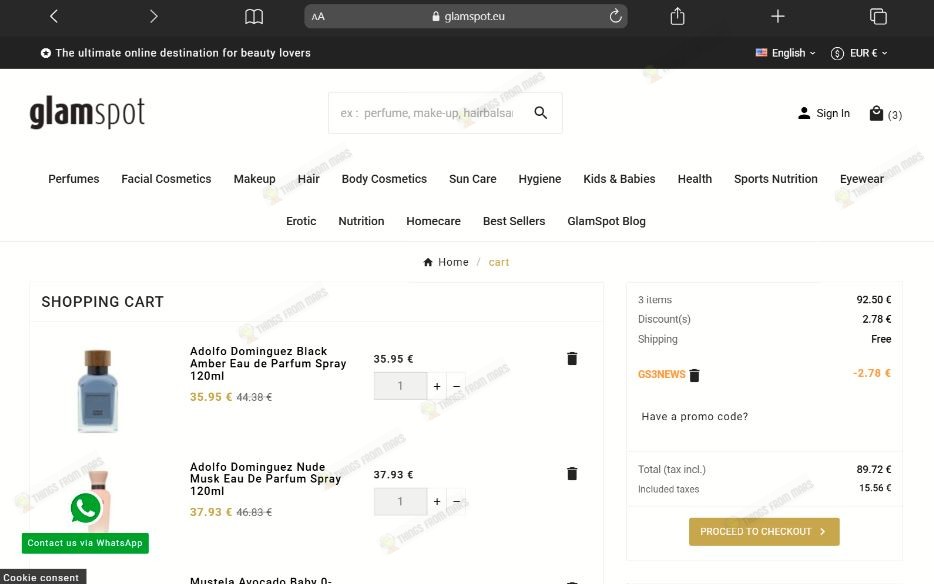
Task: Click the 92.50 € items subtotal
Action: pyautogui.click(x=874, y=300)
